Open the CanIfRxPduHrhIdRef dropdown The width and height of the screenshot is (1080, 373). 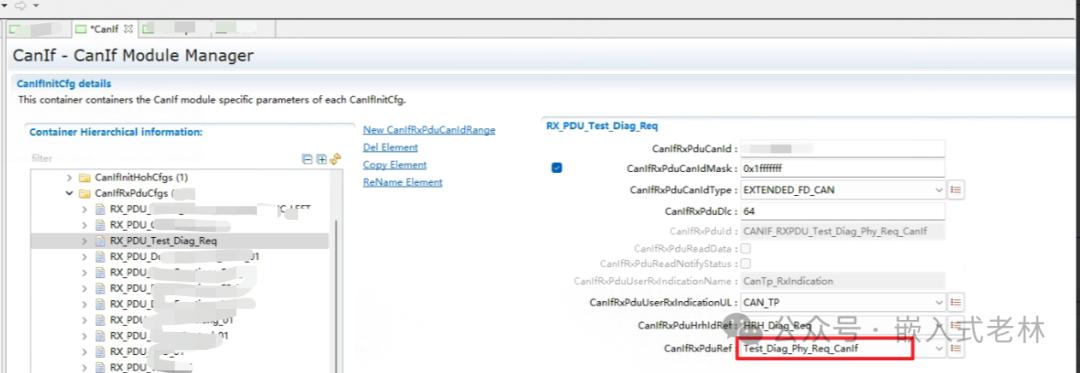pos(939,325)
